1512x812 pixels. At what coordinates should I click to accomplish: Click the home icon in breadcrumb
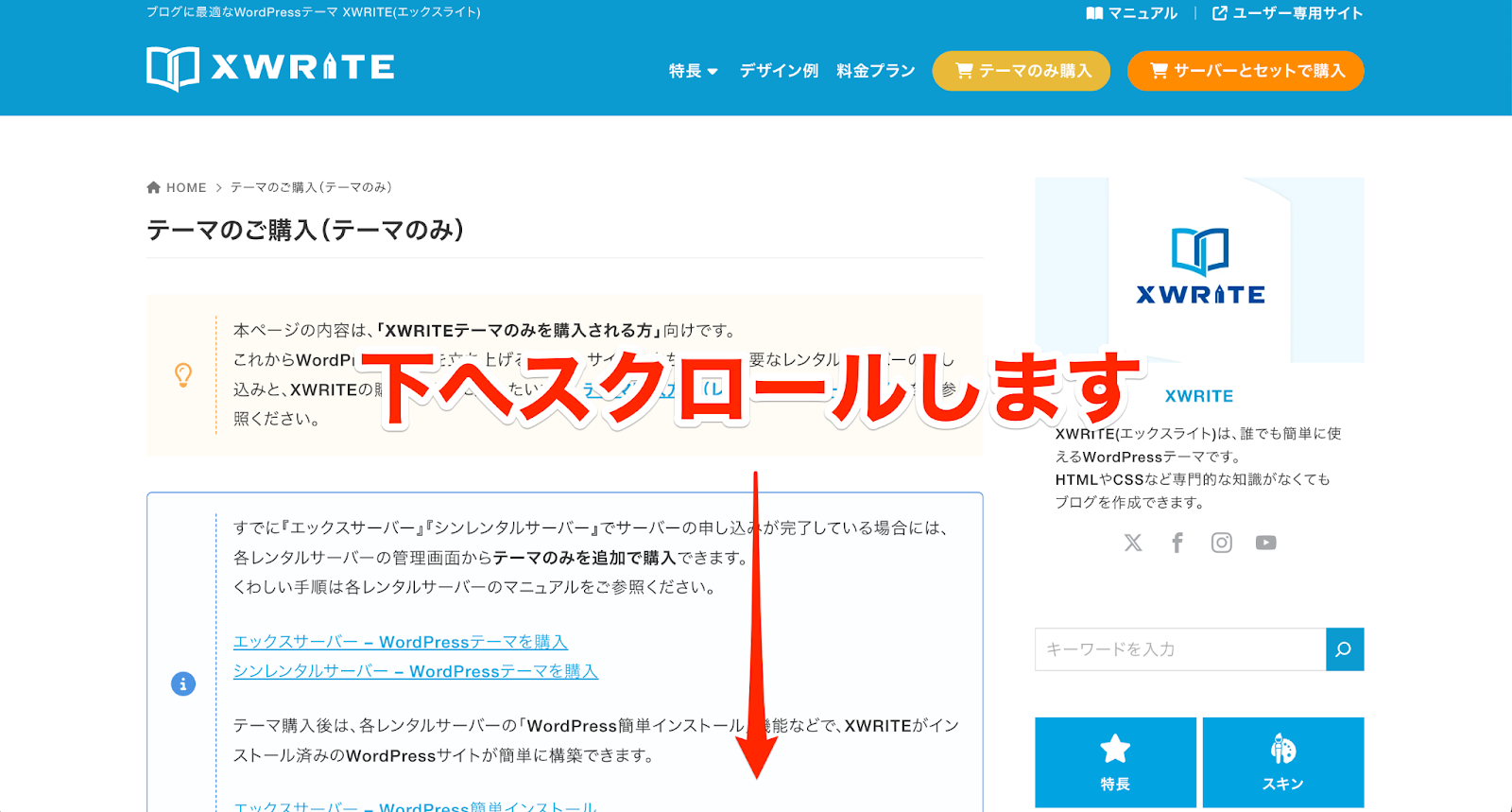154,187
